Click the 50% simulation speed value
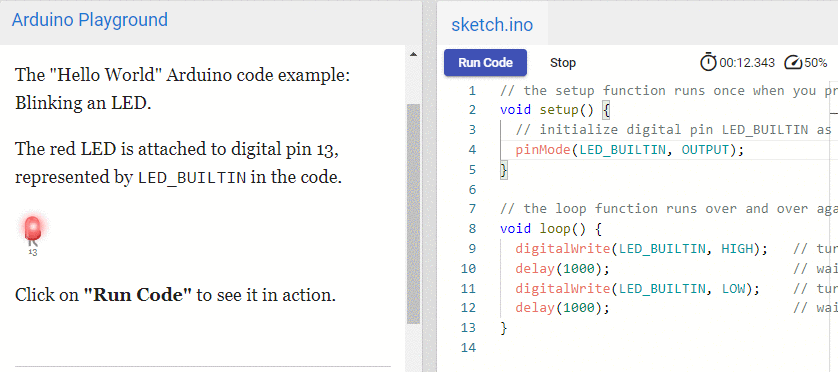The height and width of the screenshot is (372, 838). [816, 63]
